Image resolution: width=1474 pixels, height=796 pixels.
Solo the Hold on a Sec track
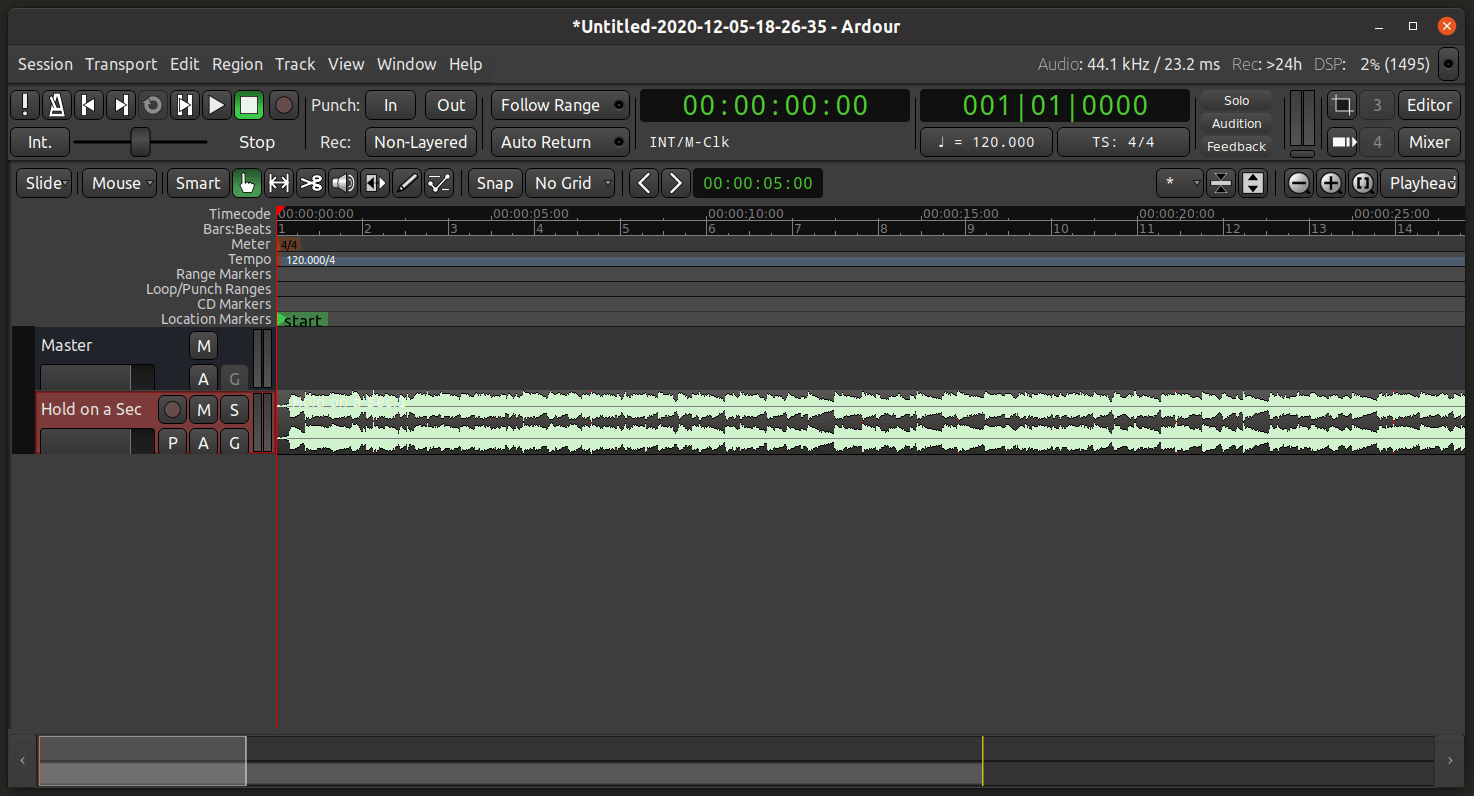(234, 409)
